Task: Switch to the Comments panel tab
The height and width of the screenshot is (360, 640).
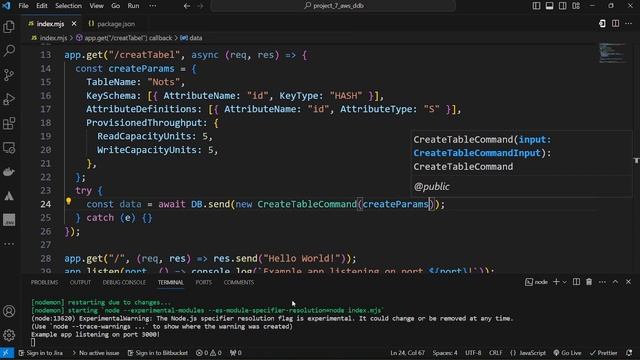Action: coord(239,282)
